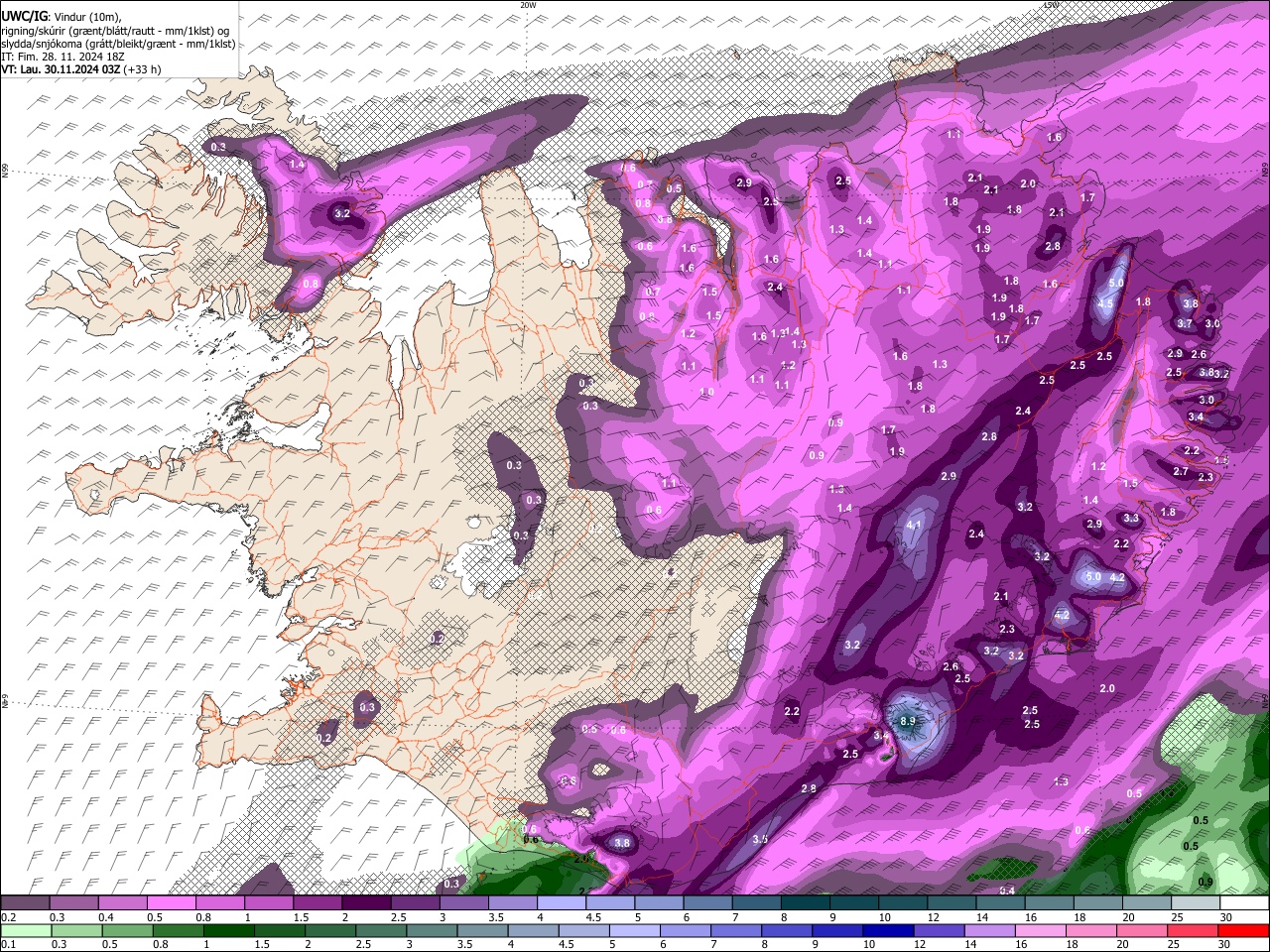Pick the palest green rain swatch between 0.1 and 0.3

click(26, 931)
